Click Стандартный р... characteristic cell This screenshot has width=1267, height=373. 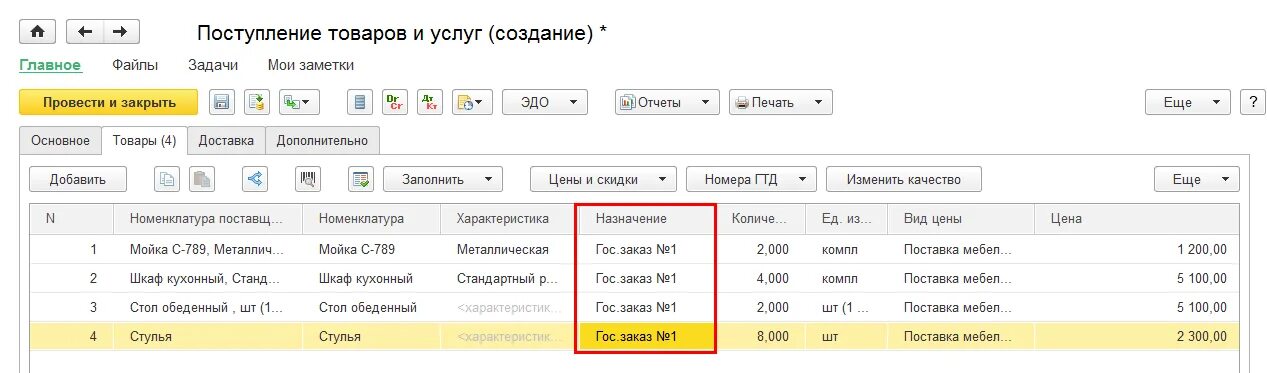(509, 279)
